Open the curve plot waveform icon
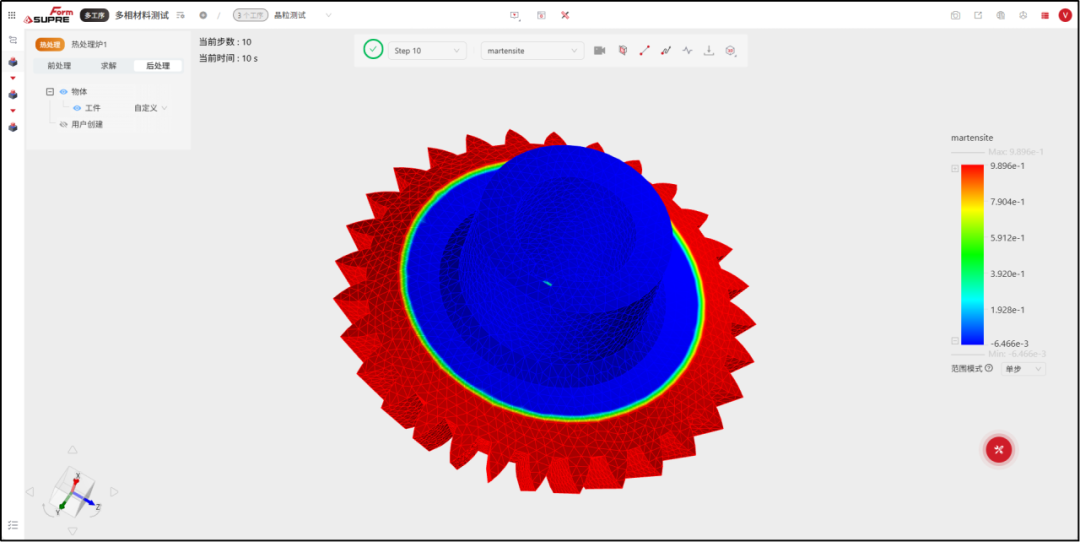The height and width of the screenshot is (542, 1080). pos(687,50)
